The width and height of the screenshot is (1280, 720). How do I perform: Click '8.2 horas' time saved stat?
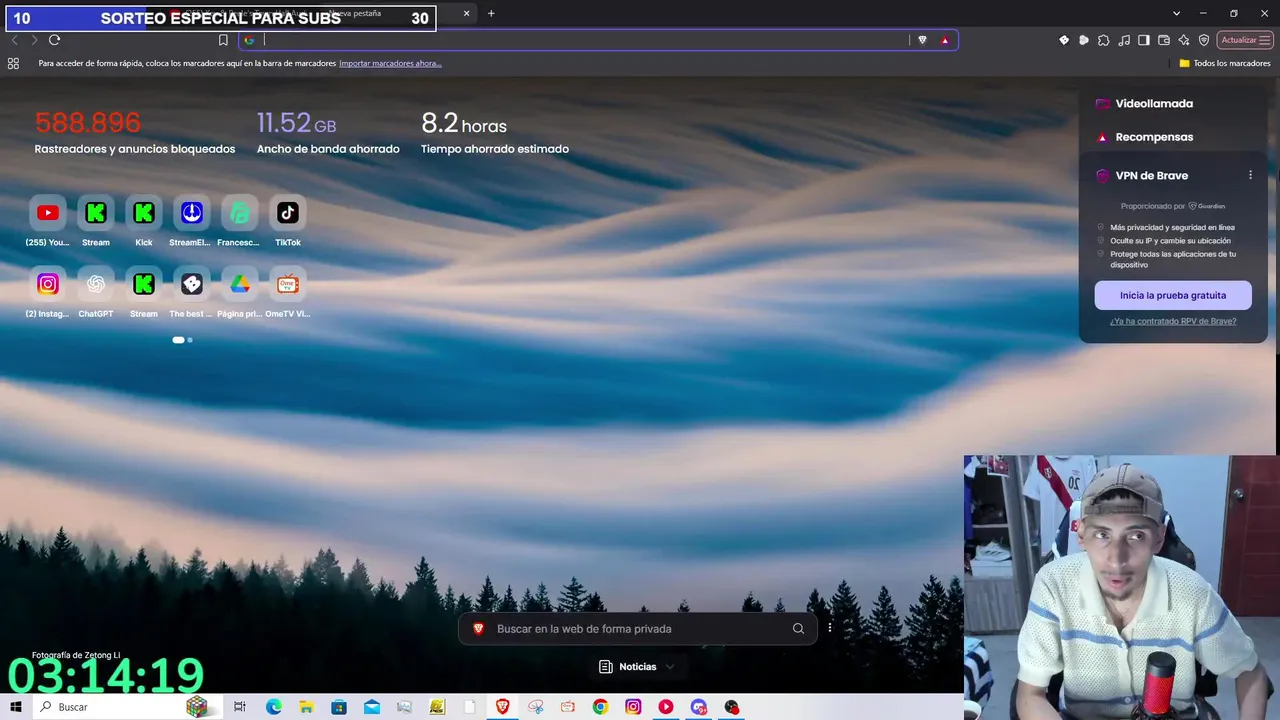464,123
